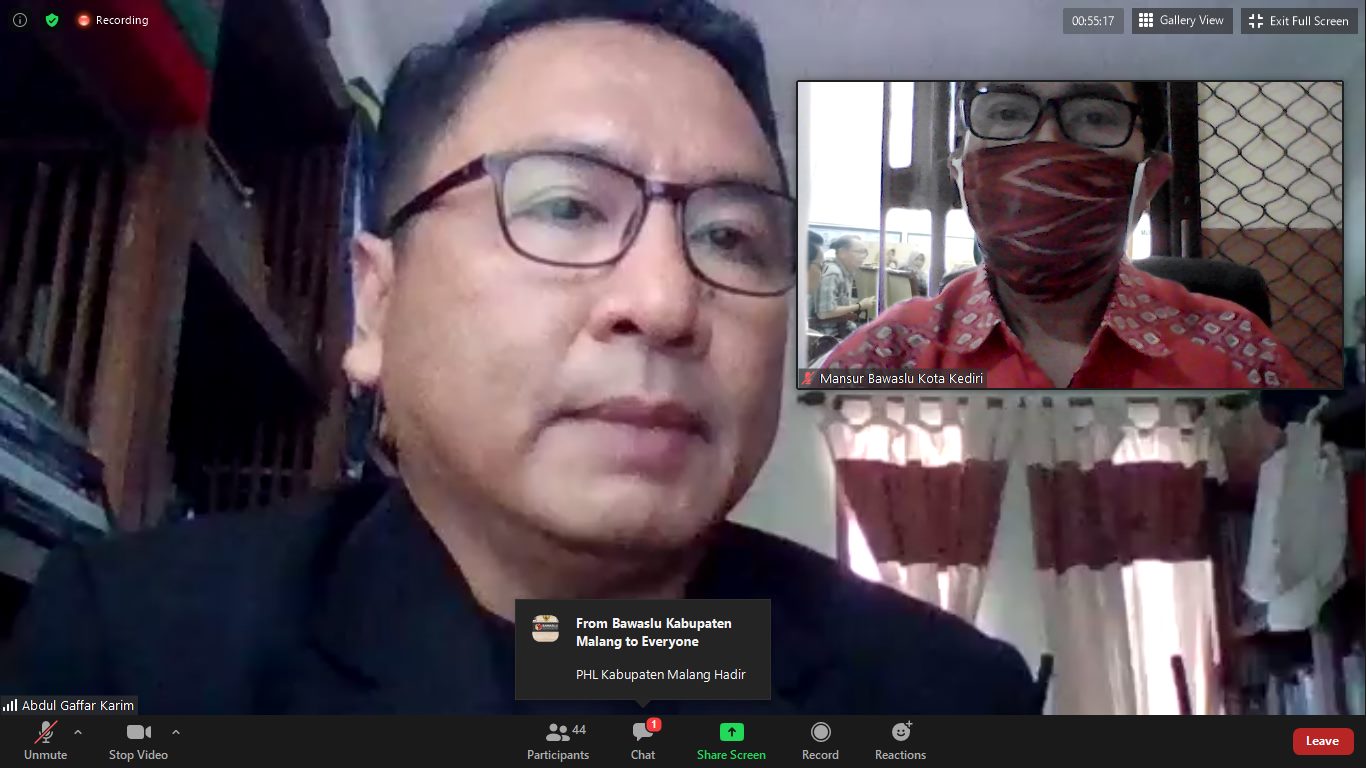This screenshot has width=1366, height=768.
Task: Click the network signal strength icon
Action: tap(10, 705)
